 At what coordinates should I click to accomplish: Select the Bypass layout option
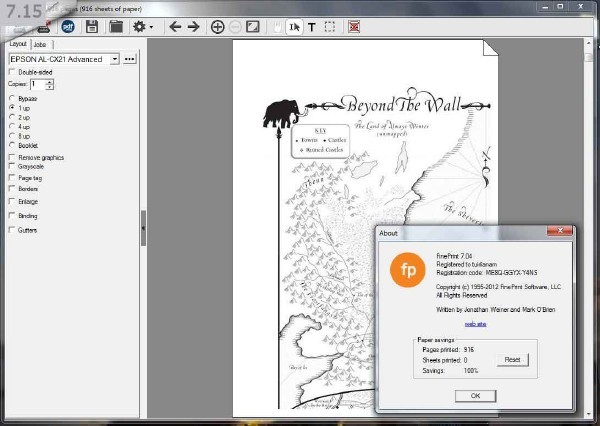coord(13,98)
